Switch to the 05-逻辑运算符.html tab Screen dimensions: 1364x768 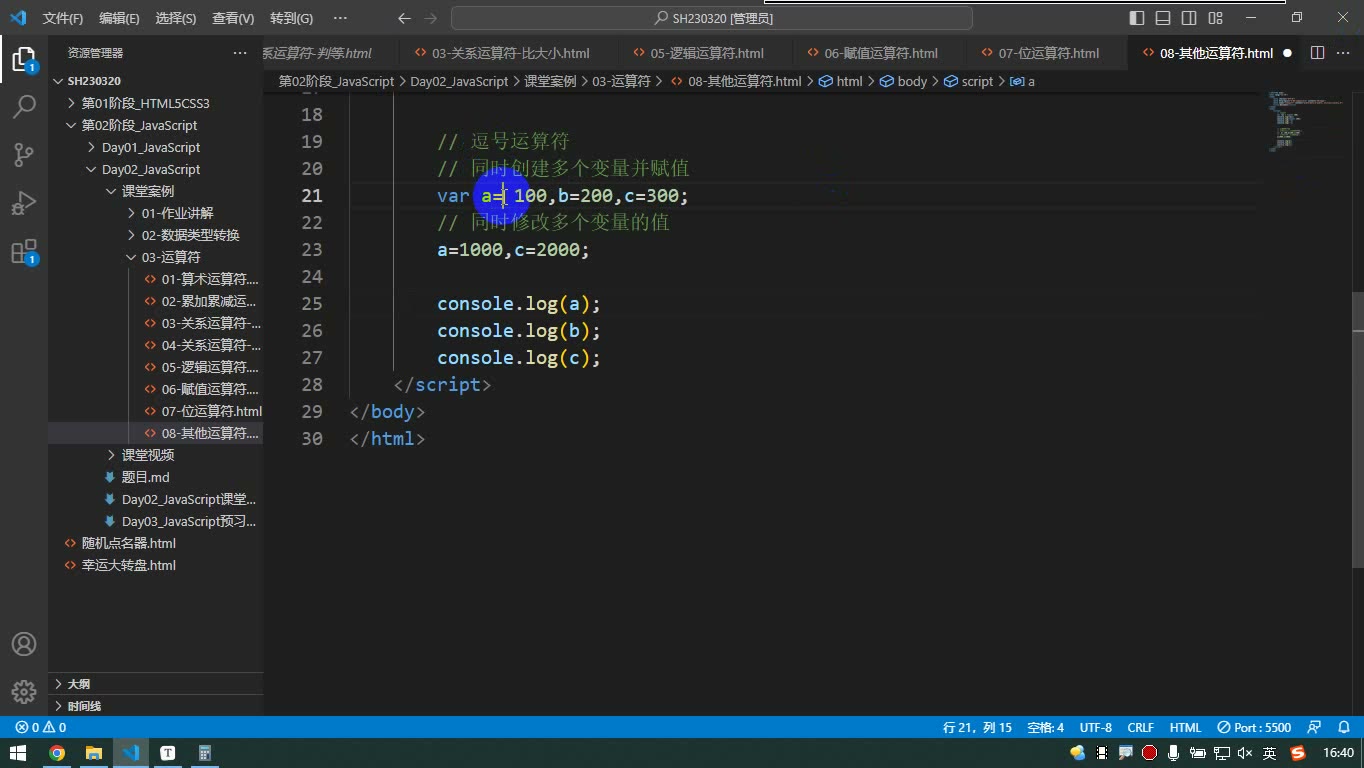[x=706, y=53]
